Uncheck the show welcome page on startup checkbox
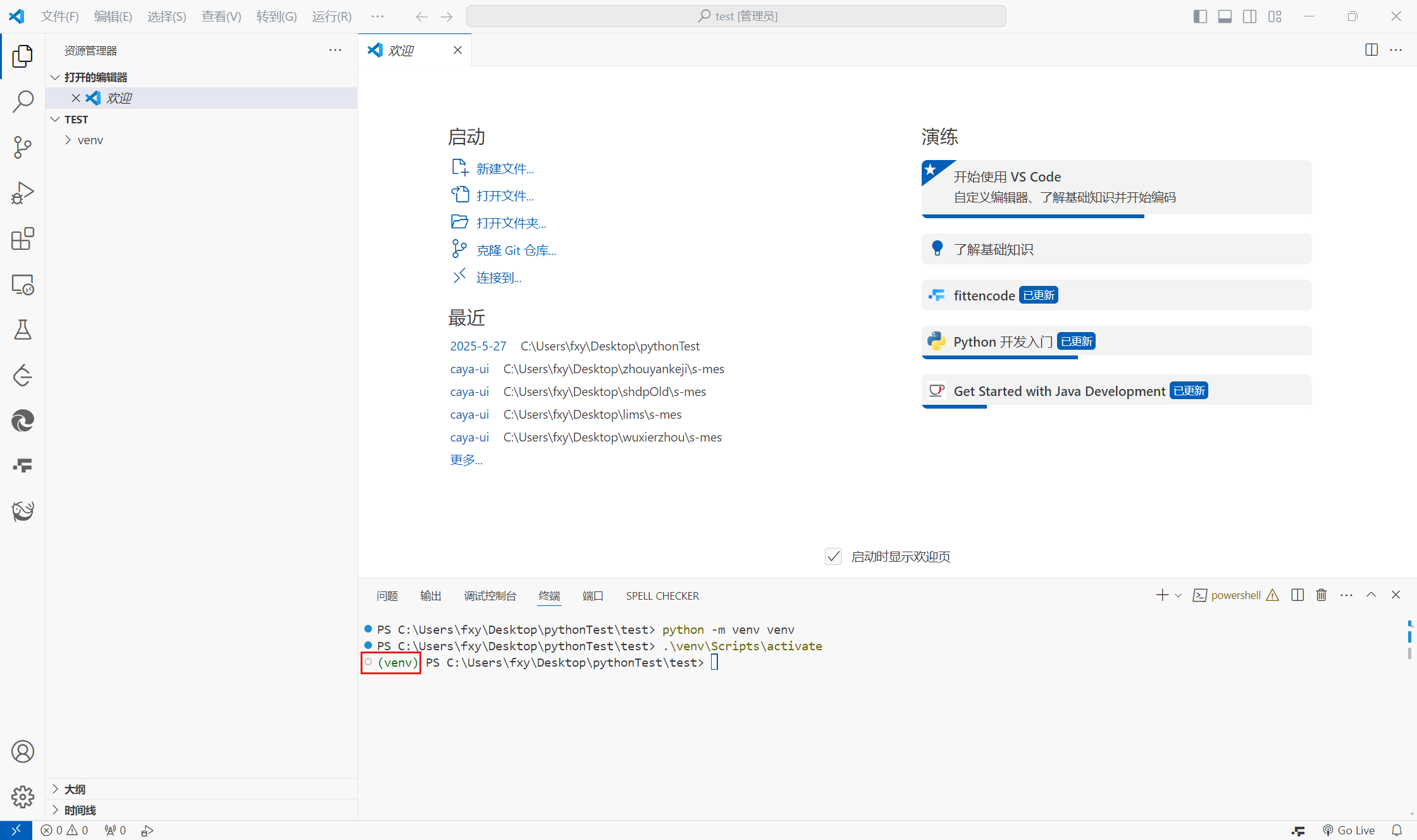Viewport: 1417px width, 840px height. point(833,557)
